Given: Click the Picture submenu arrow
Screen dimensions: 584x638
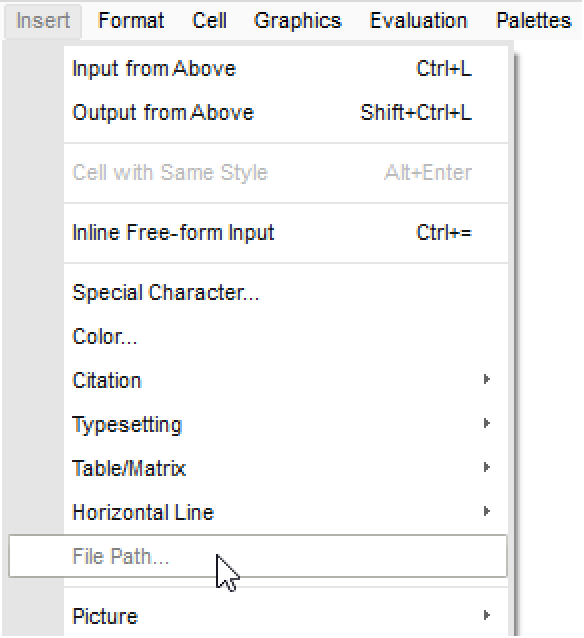Looking at the screenshot, I should pyautogui.click(x=487, y=615).
